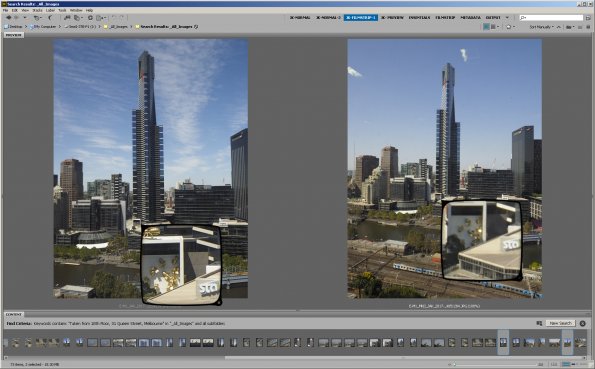This screenshot has width=595, height=369.
Task: Switch to the 3K-PREVIEW workspace
Action: (x=392, y=17)
